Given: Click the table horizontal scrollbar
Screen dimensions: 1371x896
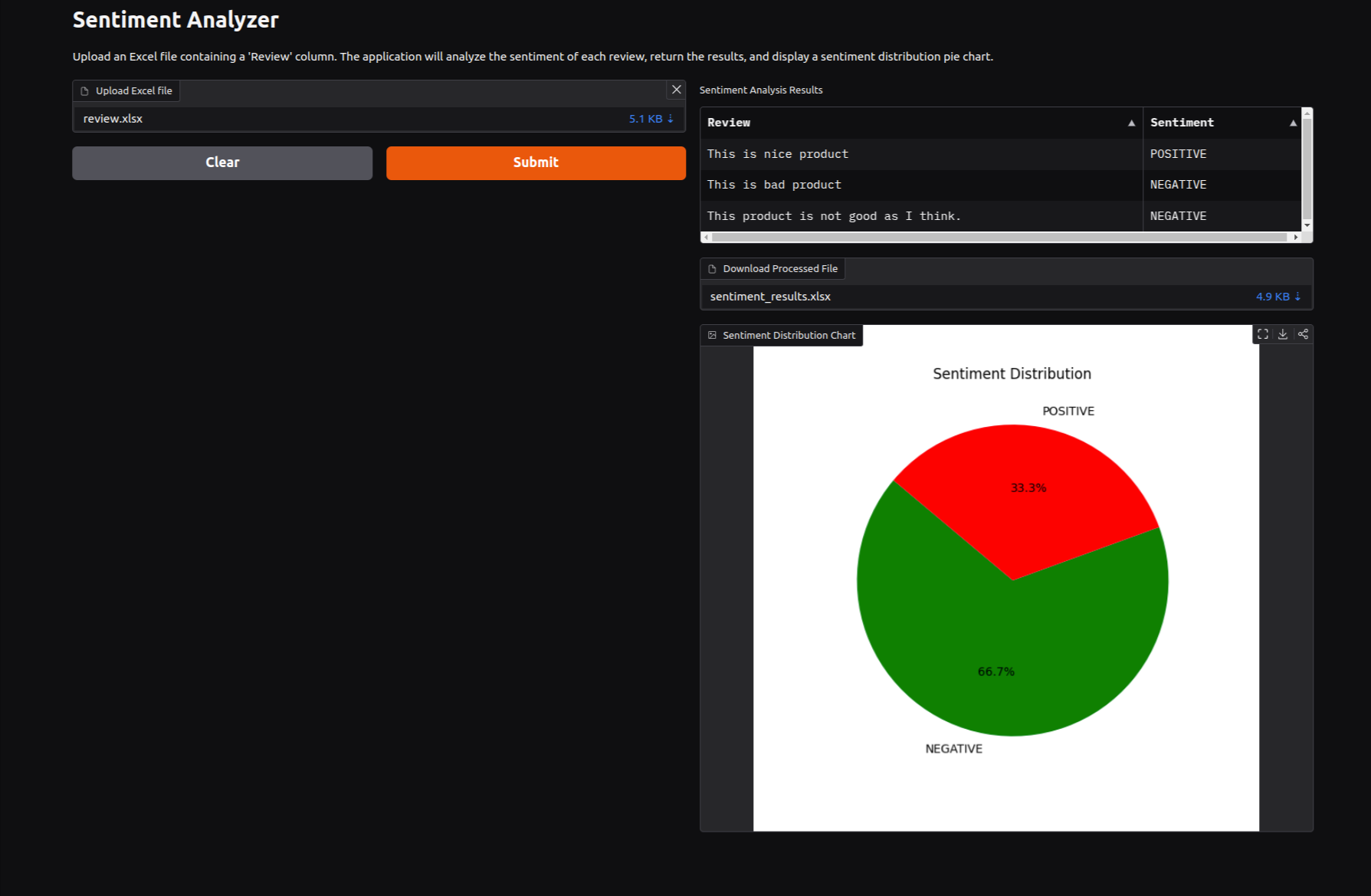Looking at the screenshot, I should point(999,238).
